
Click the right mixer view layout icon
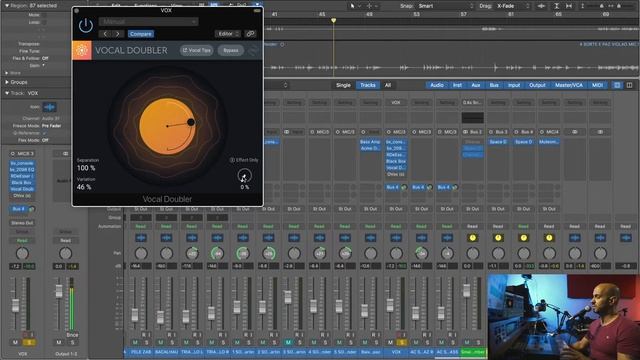coord(629,85)
